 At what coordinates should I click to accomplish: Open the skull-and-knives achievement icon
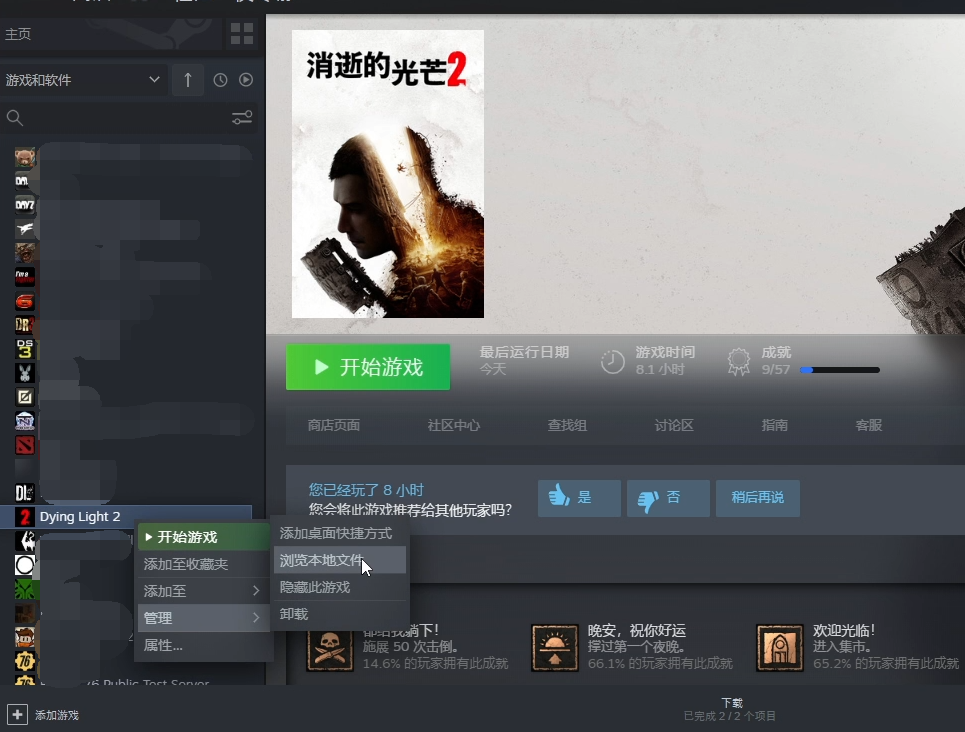click(x=329, y=650)
